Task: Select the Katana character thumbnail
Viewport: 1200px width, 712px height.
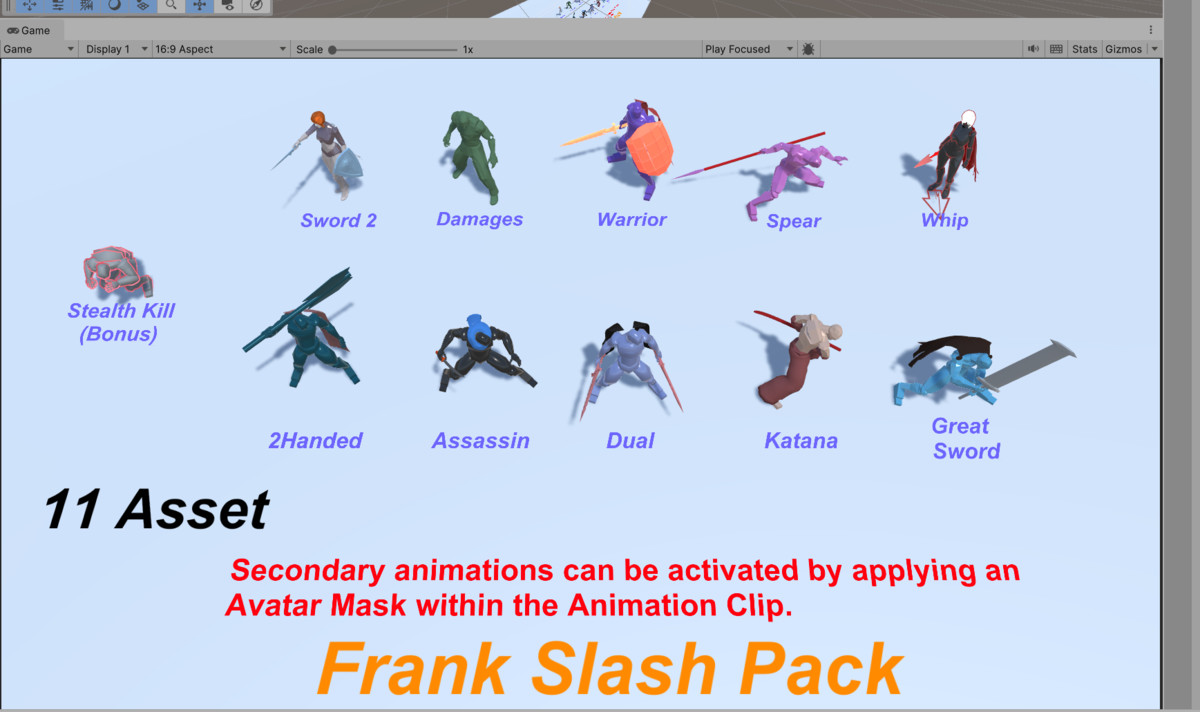Action: [800, 360]
